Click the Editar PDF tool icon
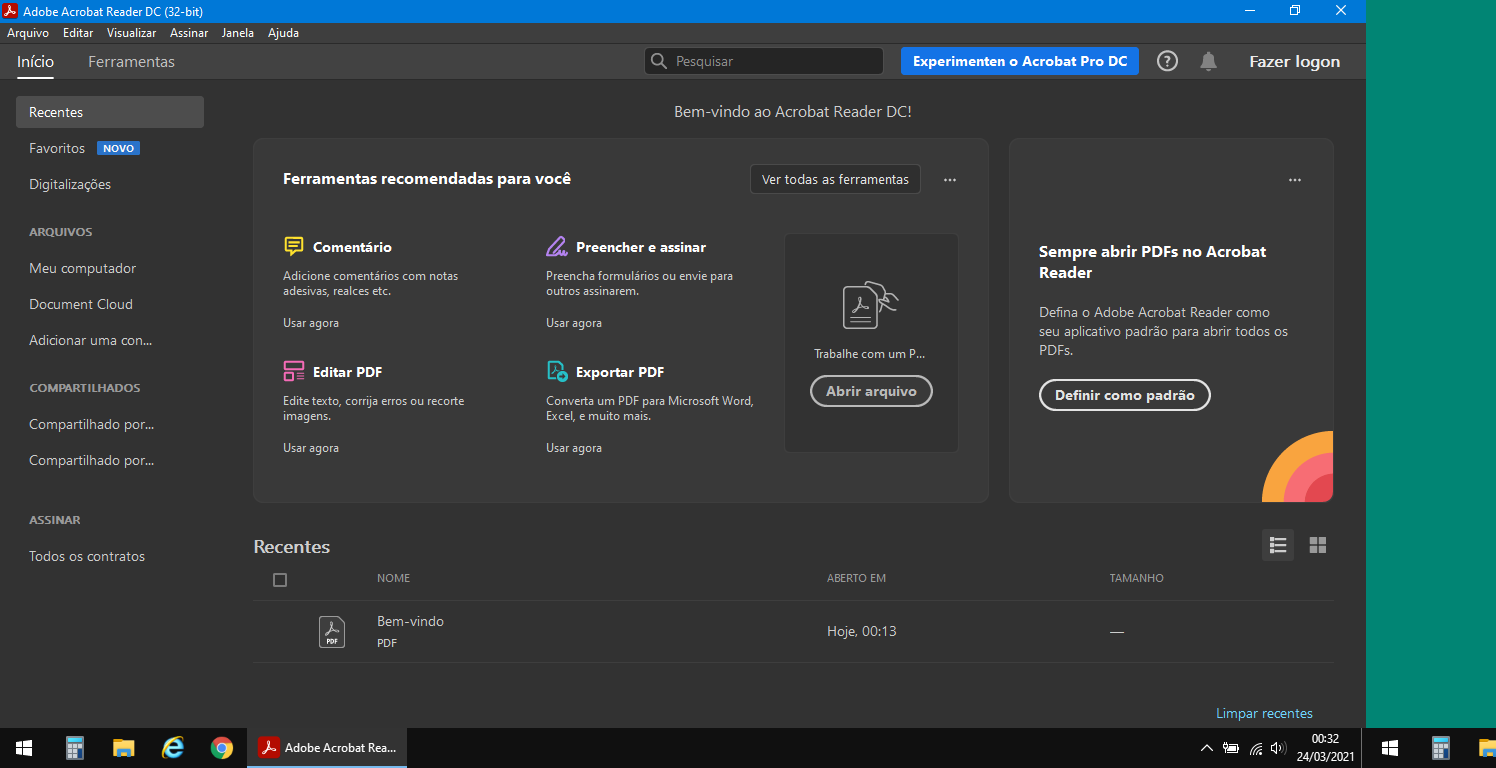 pos(293,371)
